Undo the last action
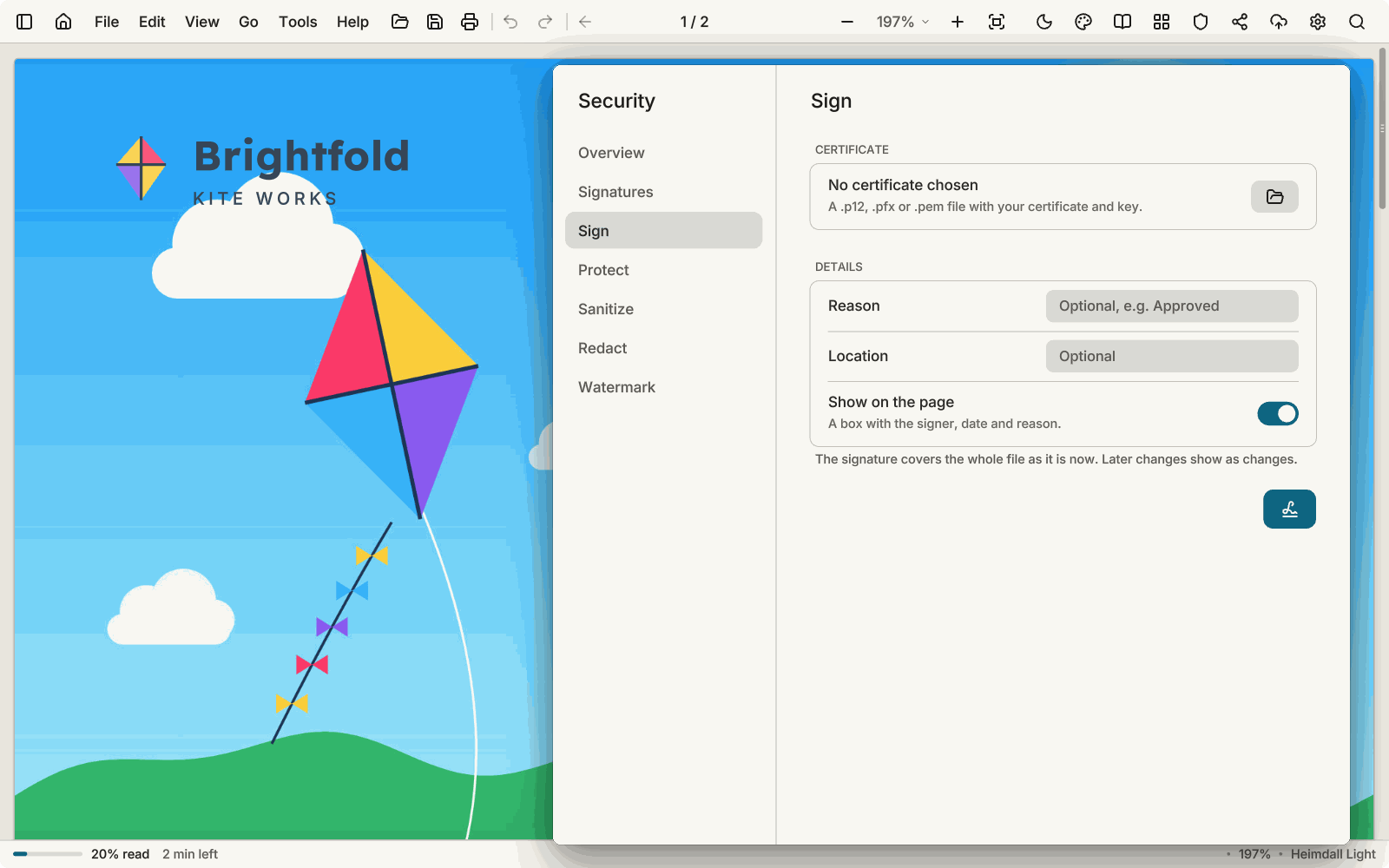1389x868 pixels. 510,22
